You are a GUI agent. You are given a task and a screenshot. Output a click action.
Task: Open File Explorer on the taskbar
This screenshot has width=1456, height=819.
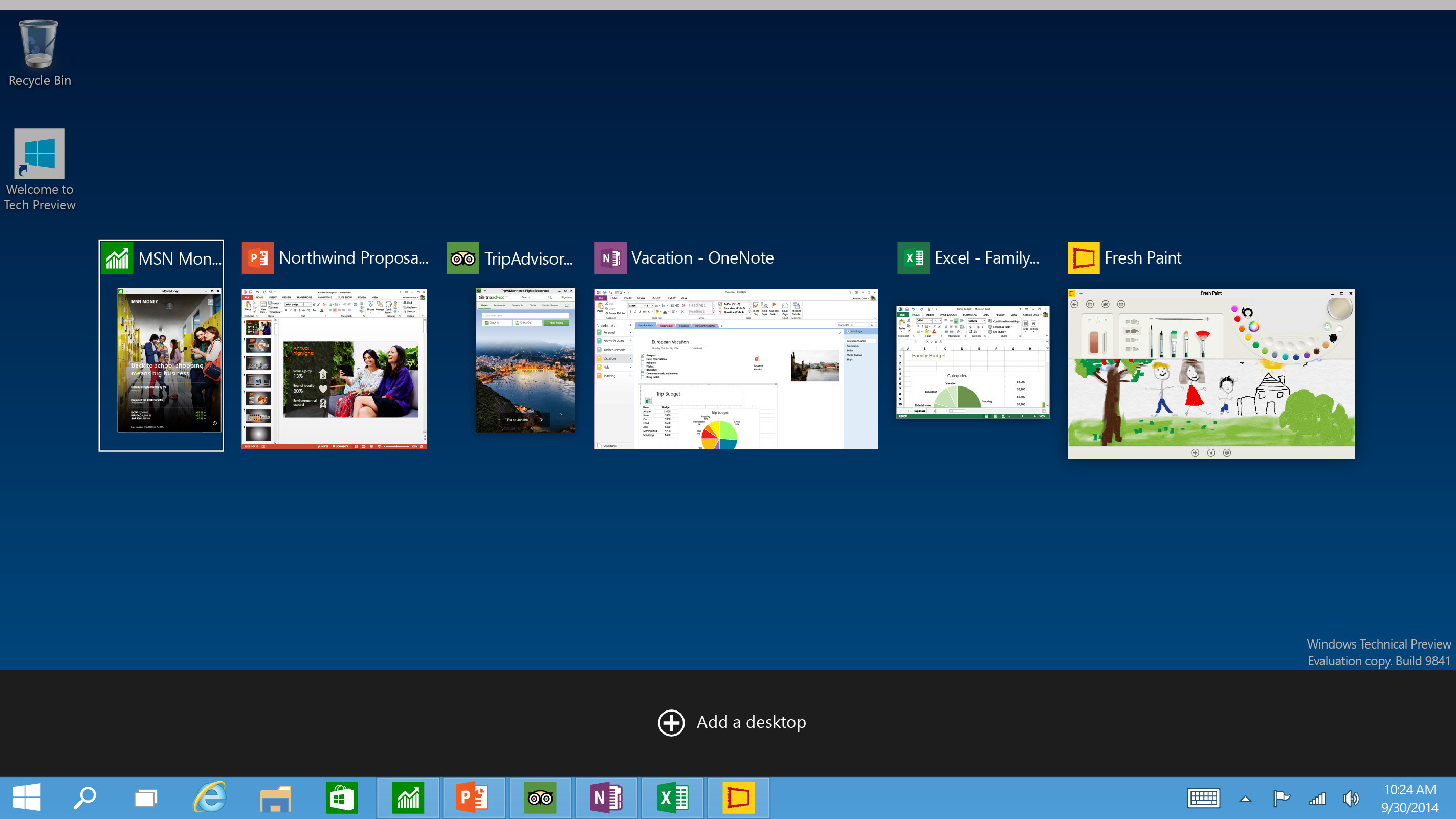(275, 798)
